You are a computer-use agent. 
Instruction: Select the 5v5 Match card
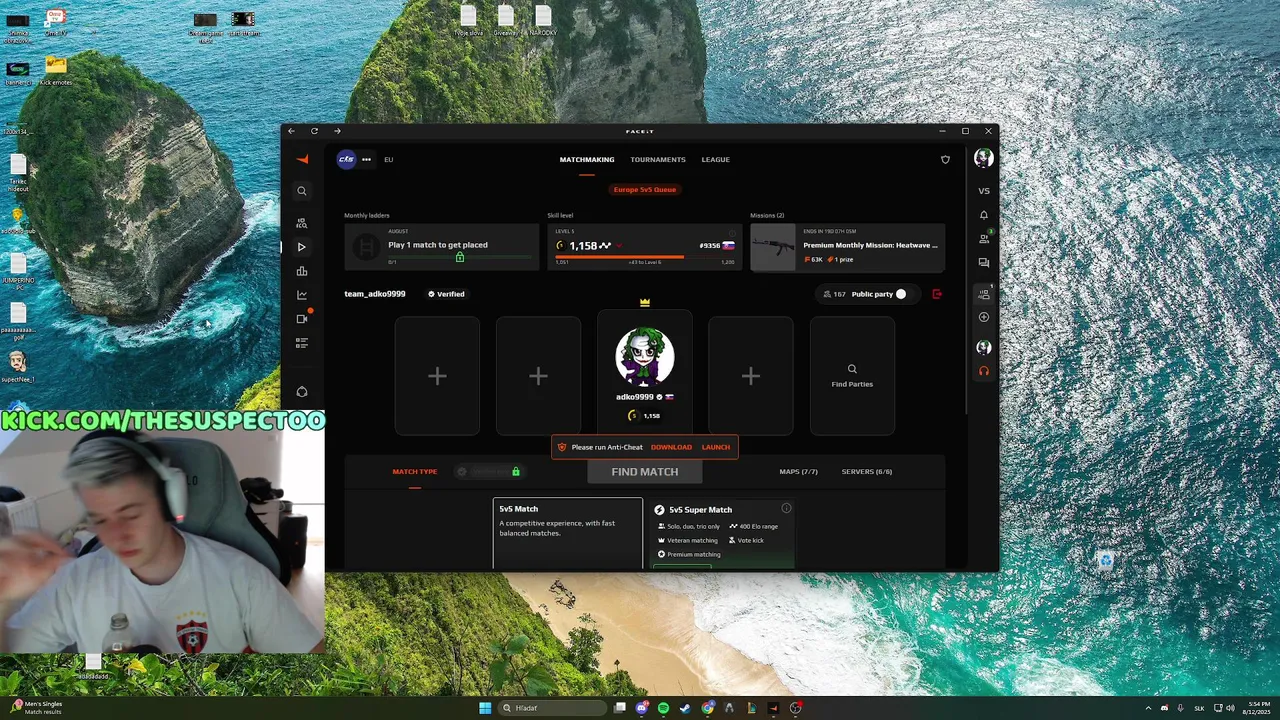(568, 533)
